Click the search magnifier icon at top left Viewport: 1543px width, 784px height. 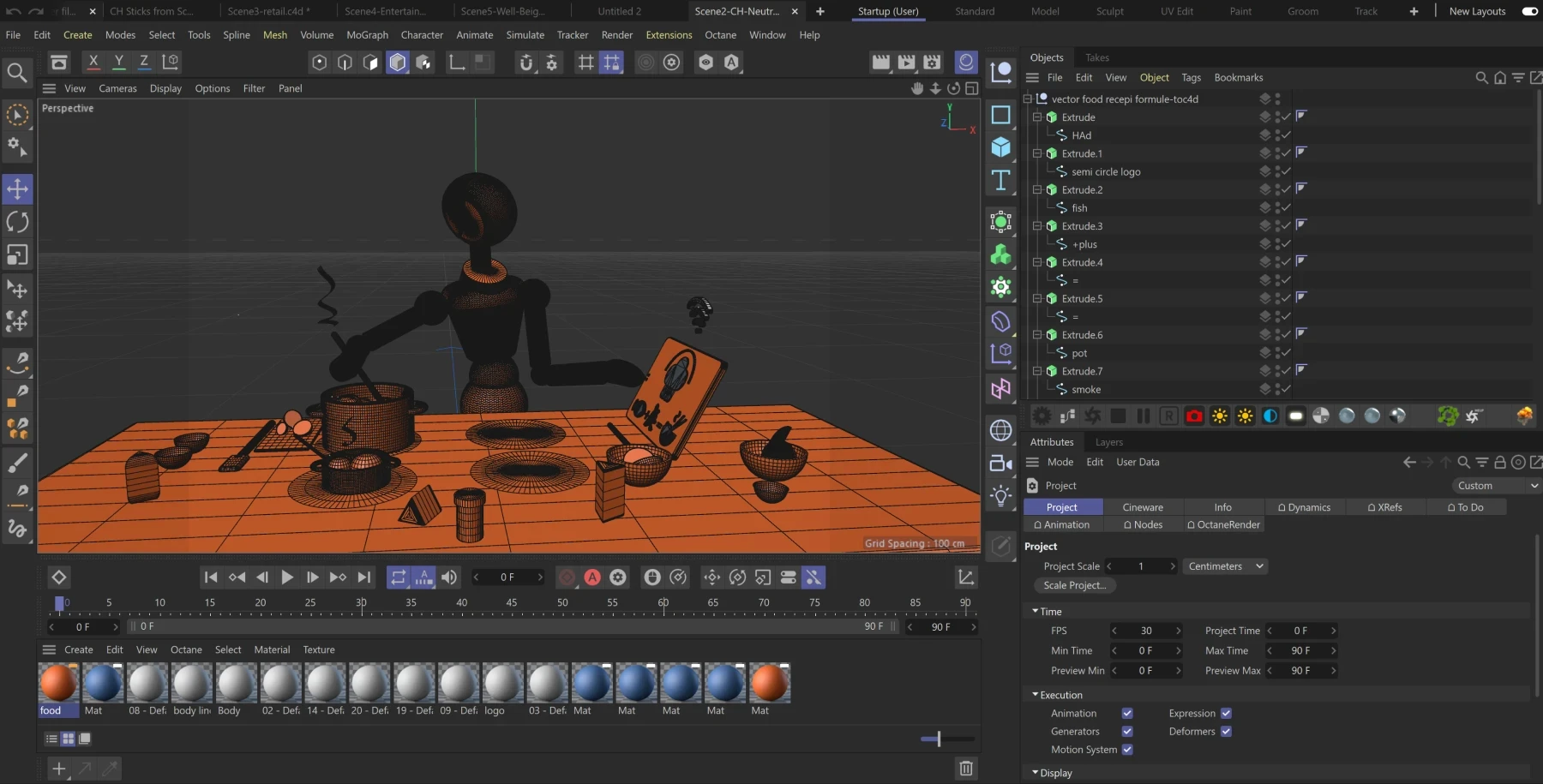pyautogui.click(x=17, y=73)
